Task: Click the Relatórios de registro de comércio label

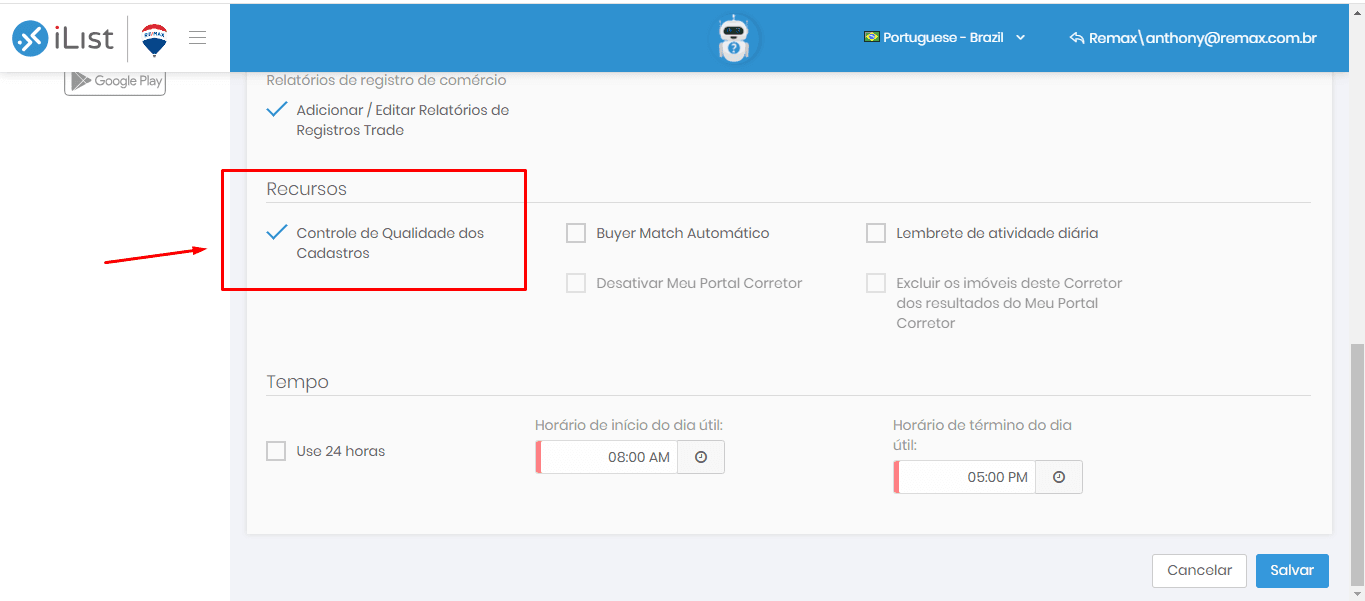Action: tap(386, 80)
